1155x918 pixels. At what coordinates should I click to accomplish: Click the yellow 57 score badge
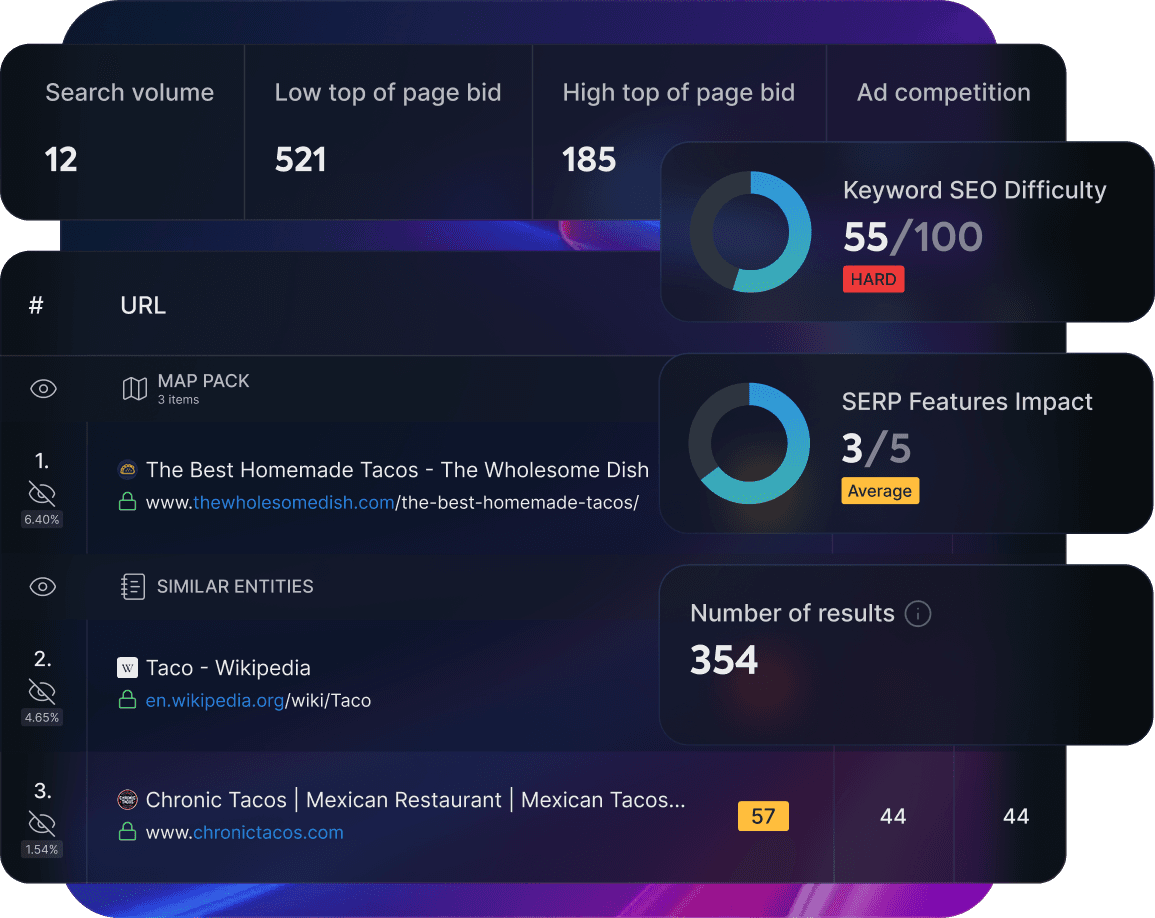[x=763, y=816]
